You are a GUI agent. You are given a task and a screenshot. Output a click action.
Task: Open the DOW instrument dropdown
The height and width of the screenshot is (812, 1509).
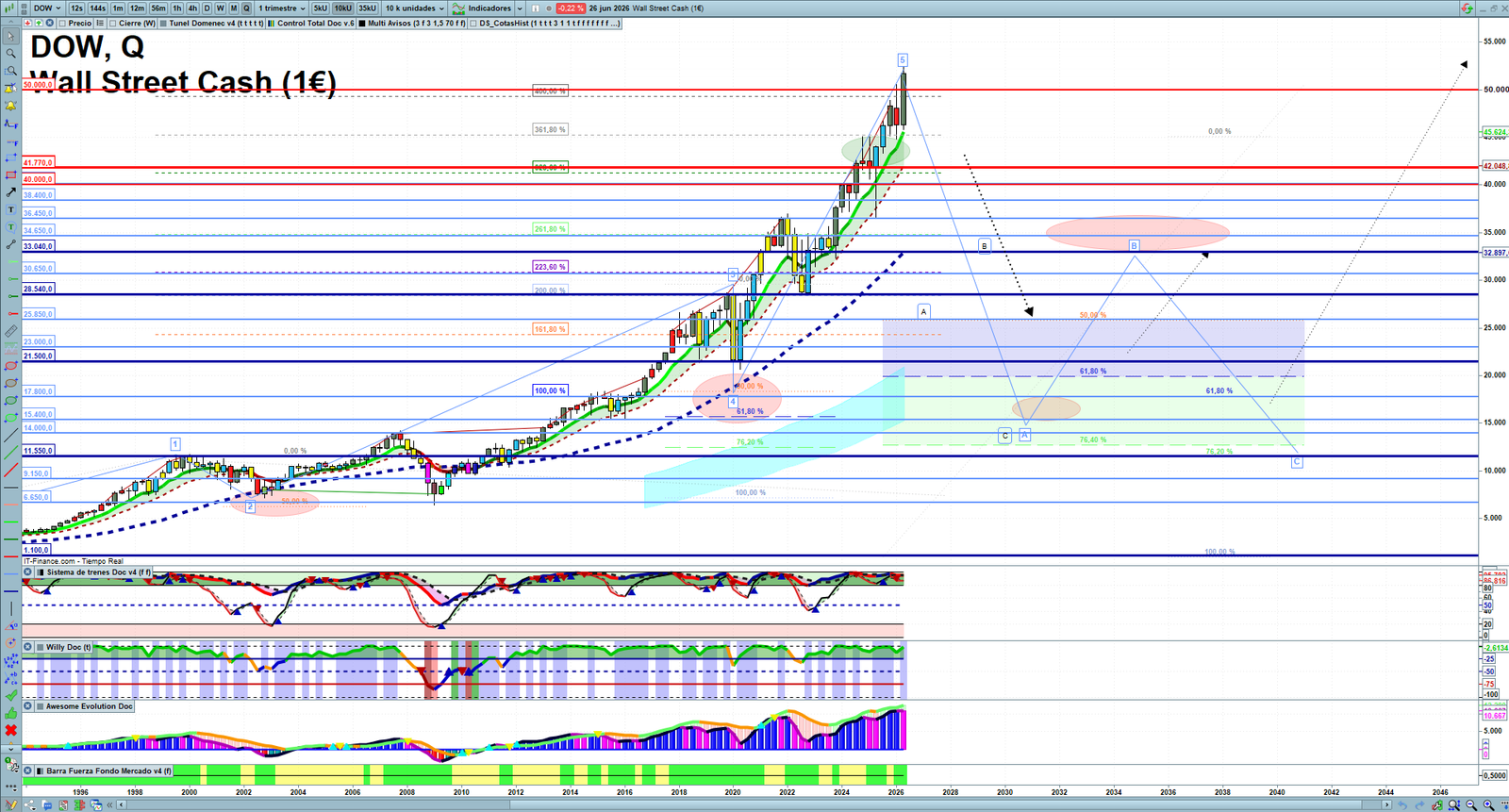click(x=47, y=8)
